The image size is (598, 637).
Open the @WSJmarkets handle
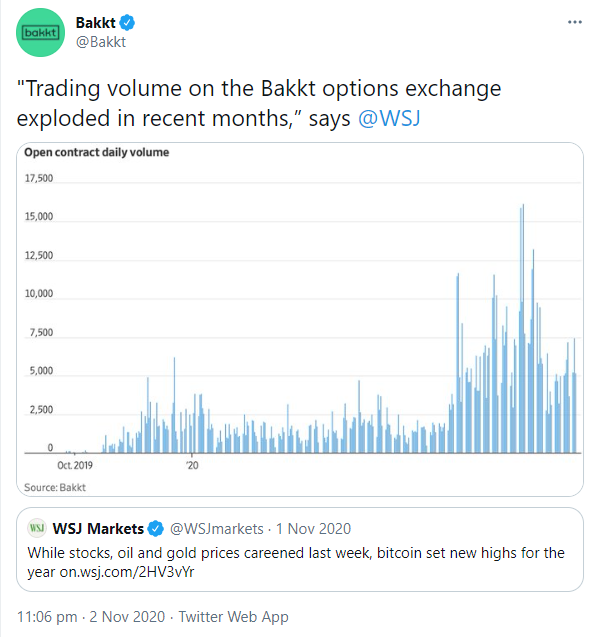(x=217, y=529)
